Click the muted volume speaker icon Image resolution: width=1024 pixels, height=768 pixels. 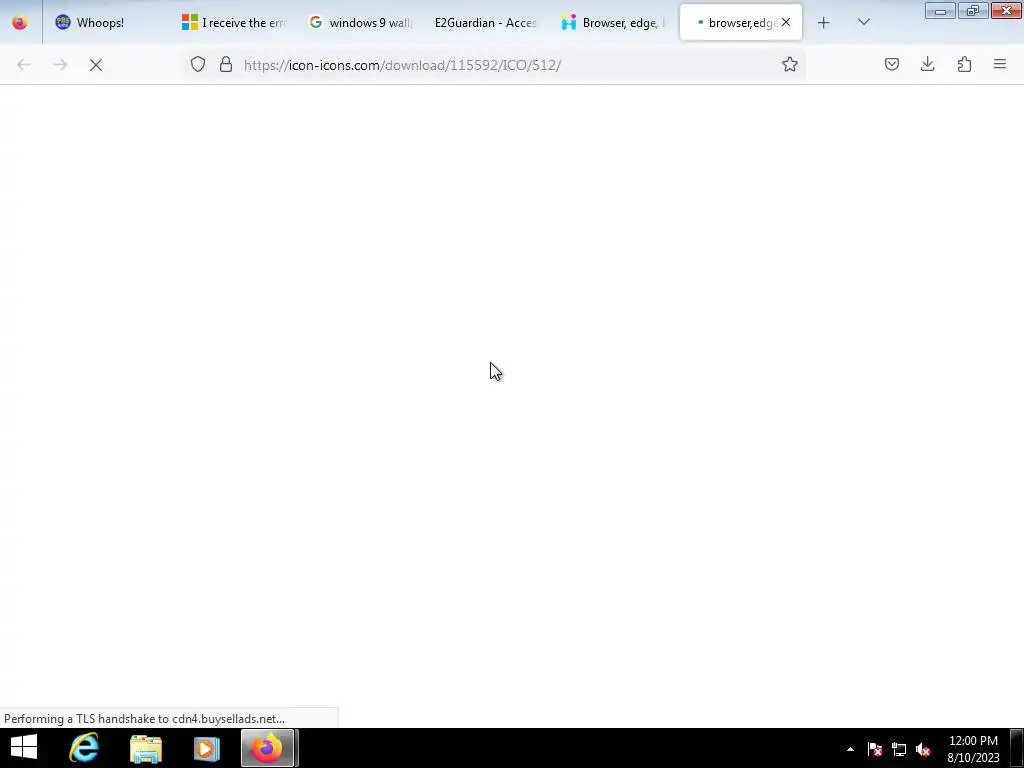923,749
